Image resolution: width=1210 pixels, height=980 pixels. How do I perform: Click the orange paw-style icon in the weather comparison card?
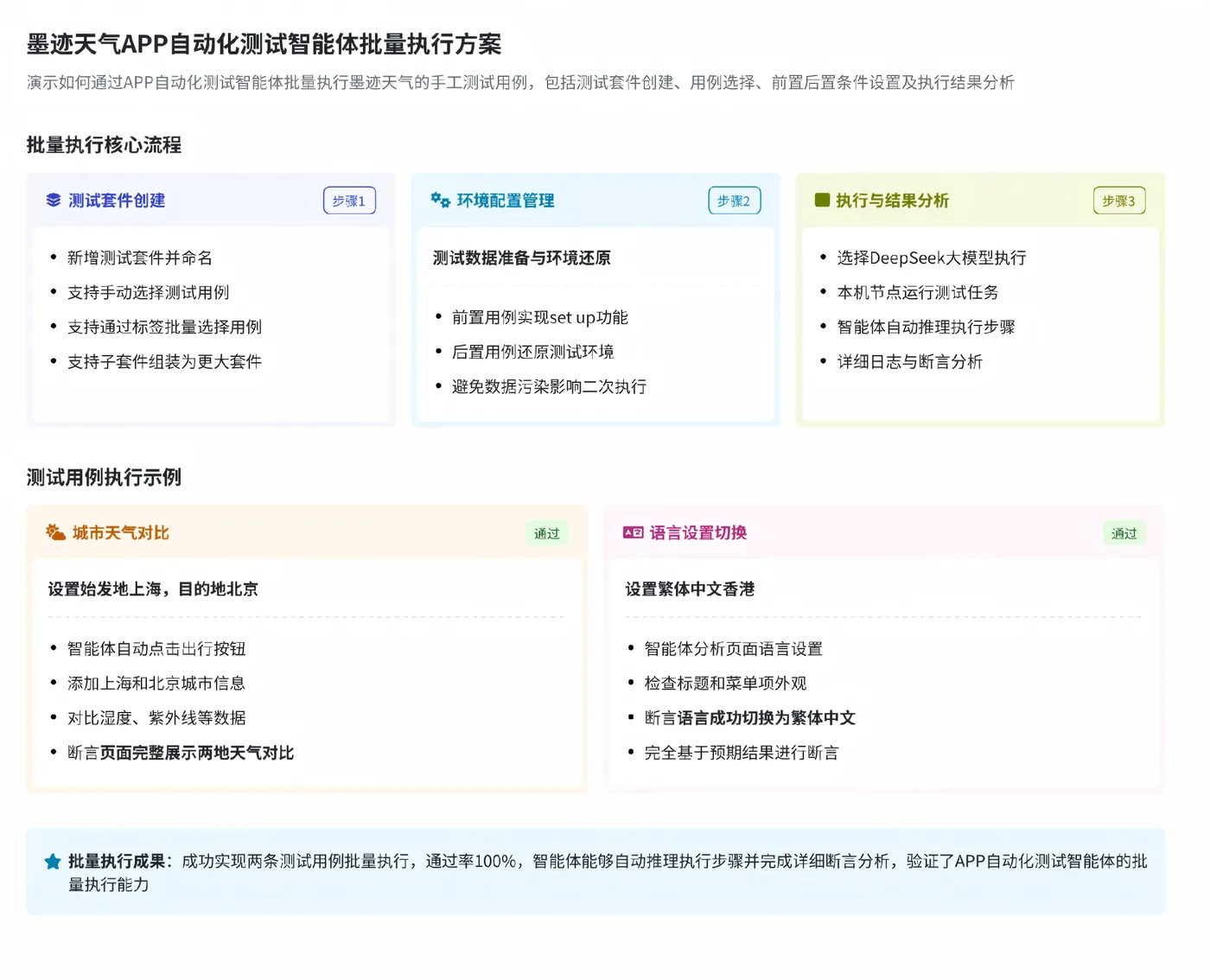(x=54, y=533)
